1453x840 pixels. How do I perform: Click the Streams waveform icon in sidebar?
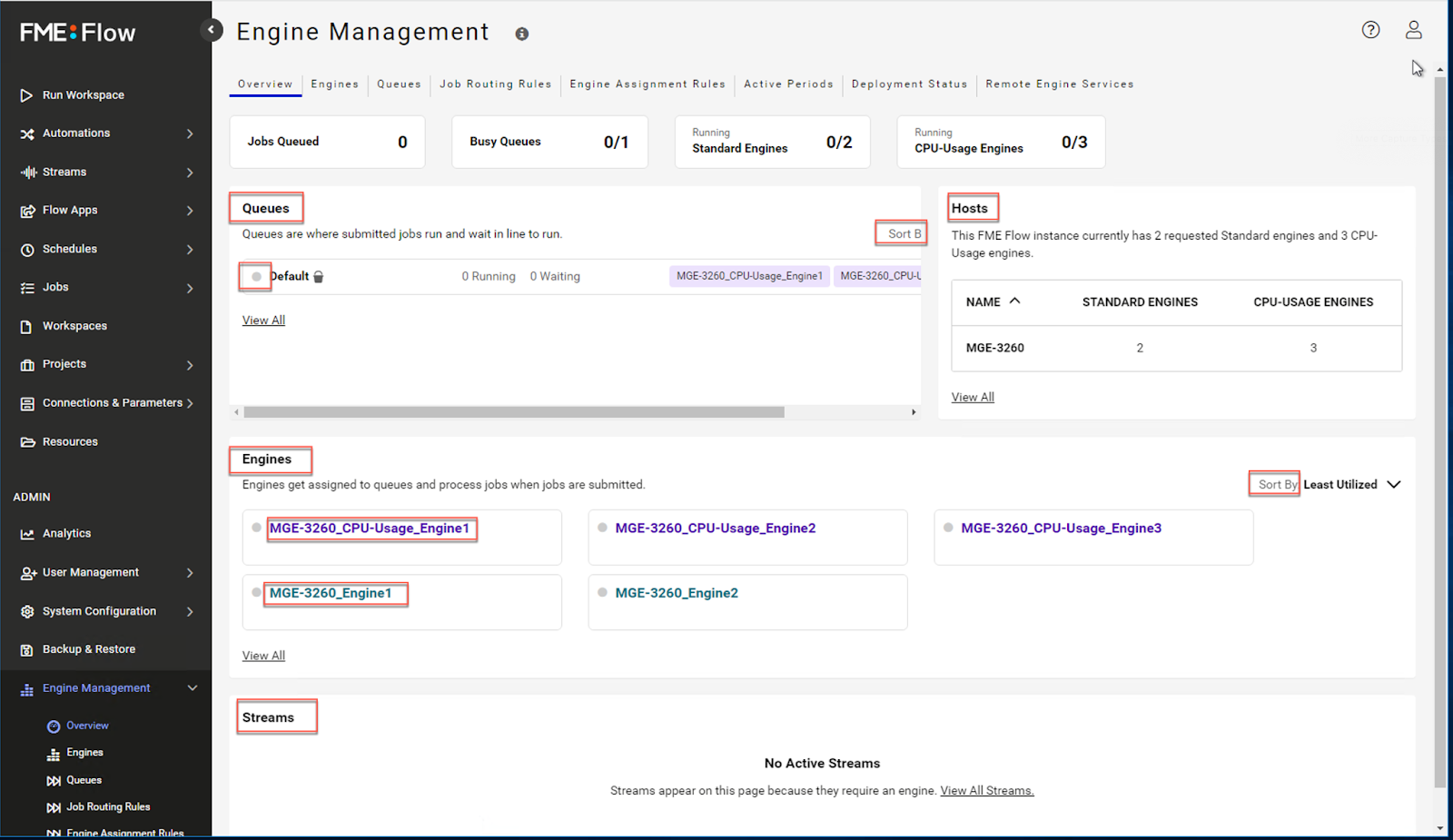[x=27, y=173]
